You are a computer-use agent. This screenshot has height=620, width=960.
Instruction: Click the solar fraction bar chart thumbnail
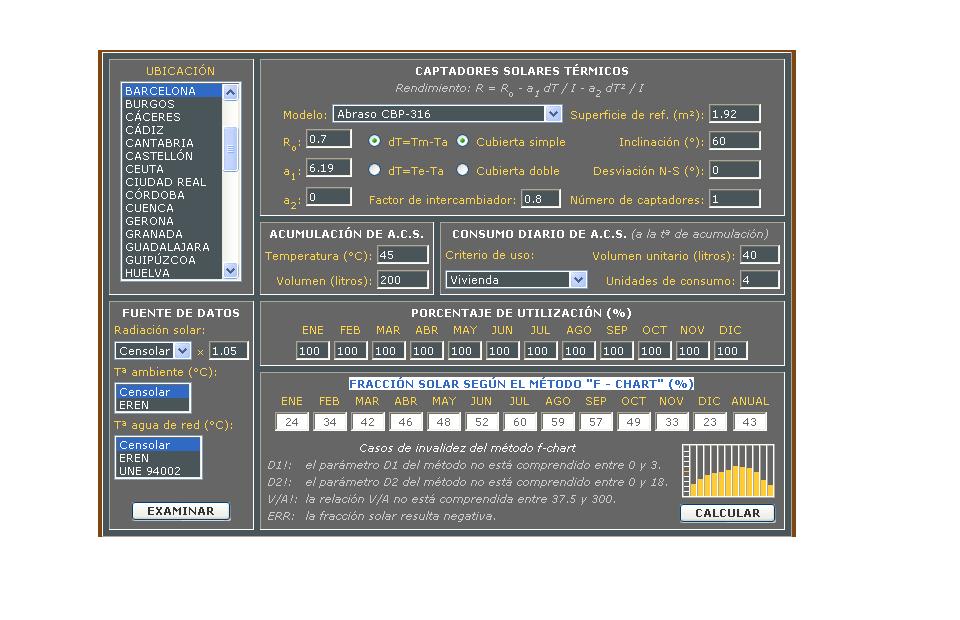(728, 470)
